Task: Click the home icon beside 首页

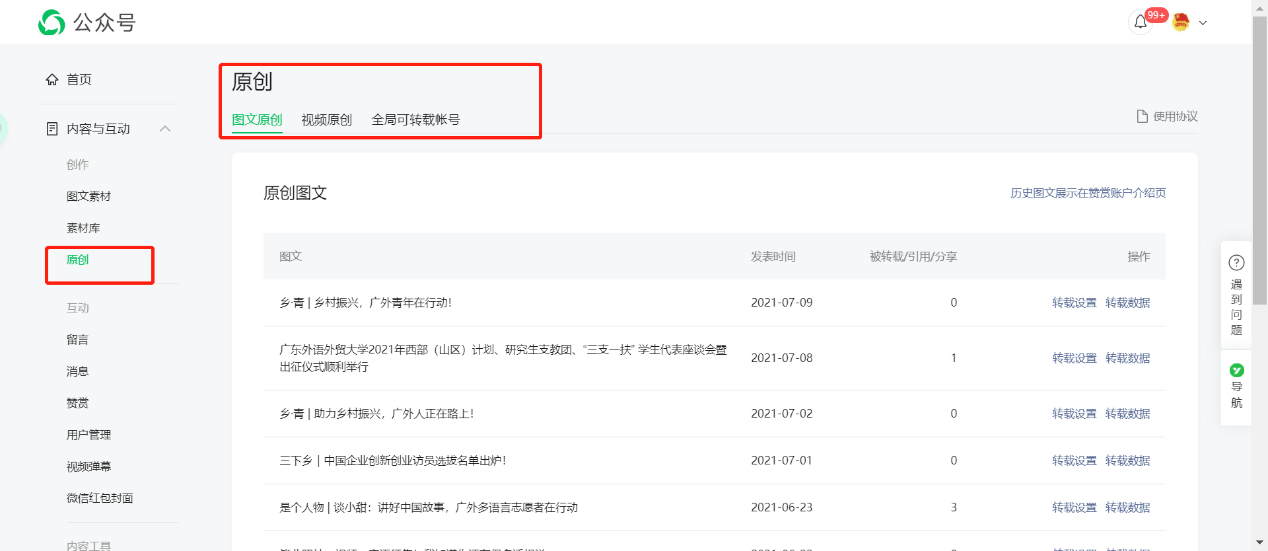Action: pyautogui.click(x=52, y=80)
